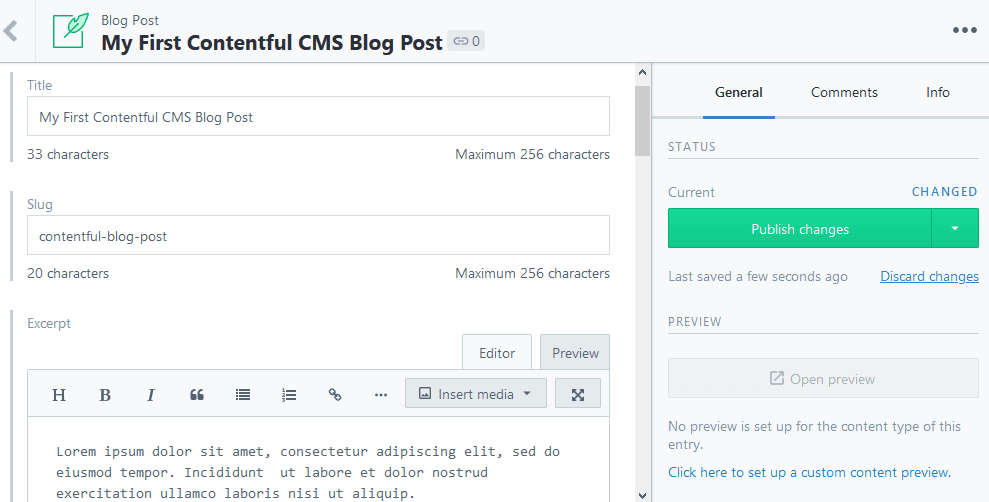
Task: Expand the Publish changes arrow menu
Action: [955, 229]
